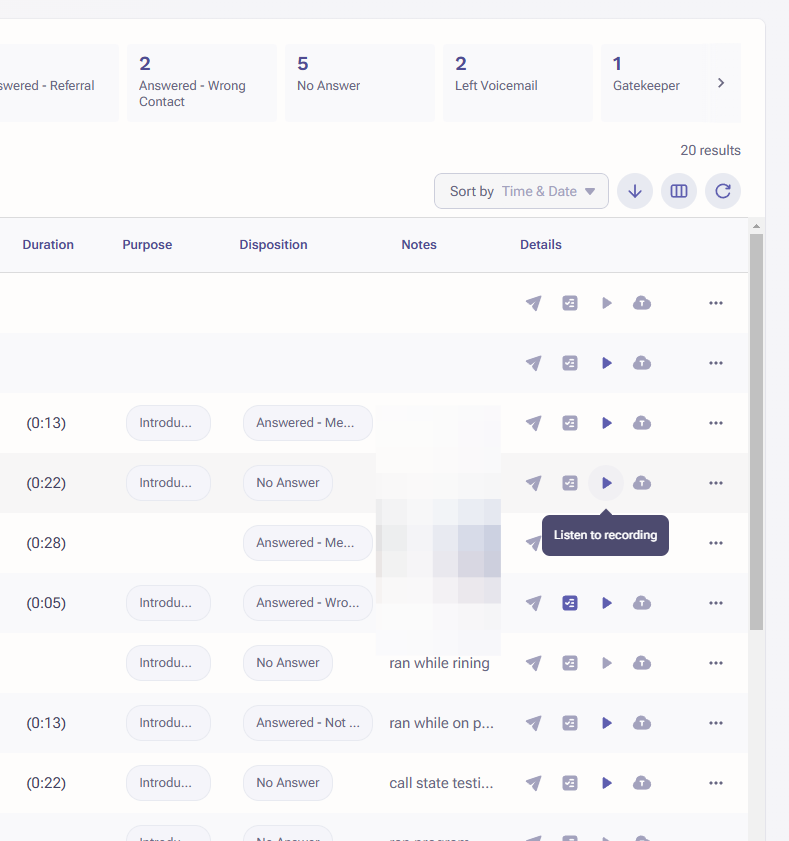Filter by Answered - Wrong Contact card
789x841 pixels.
202,83
